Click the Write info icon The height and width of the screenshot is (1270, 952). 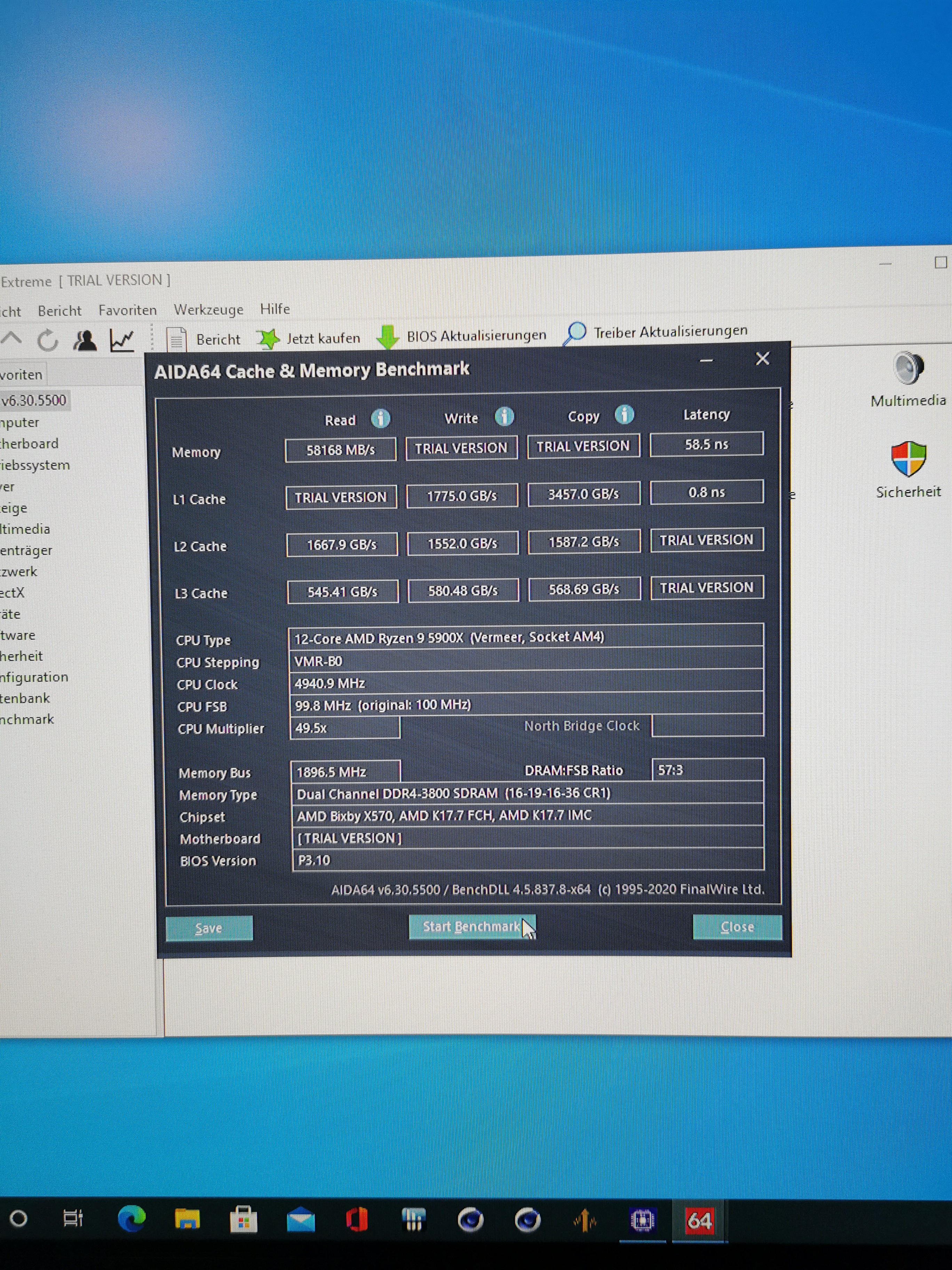tap(505, 416)
